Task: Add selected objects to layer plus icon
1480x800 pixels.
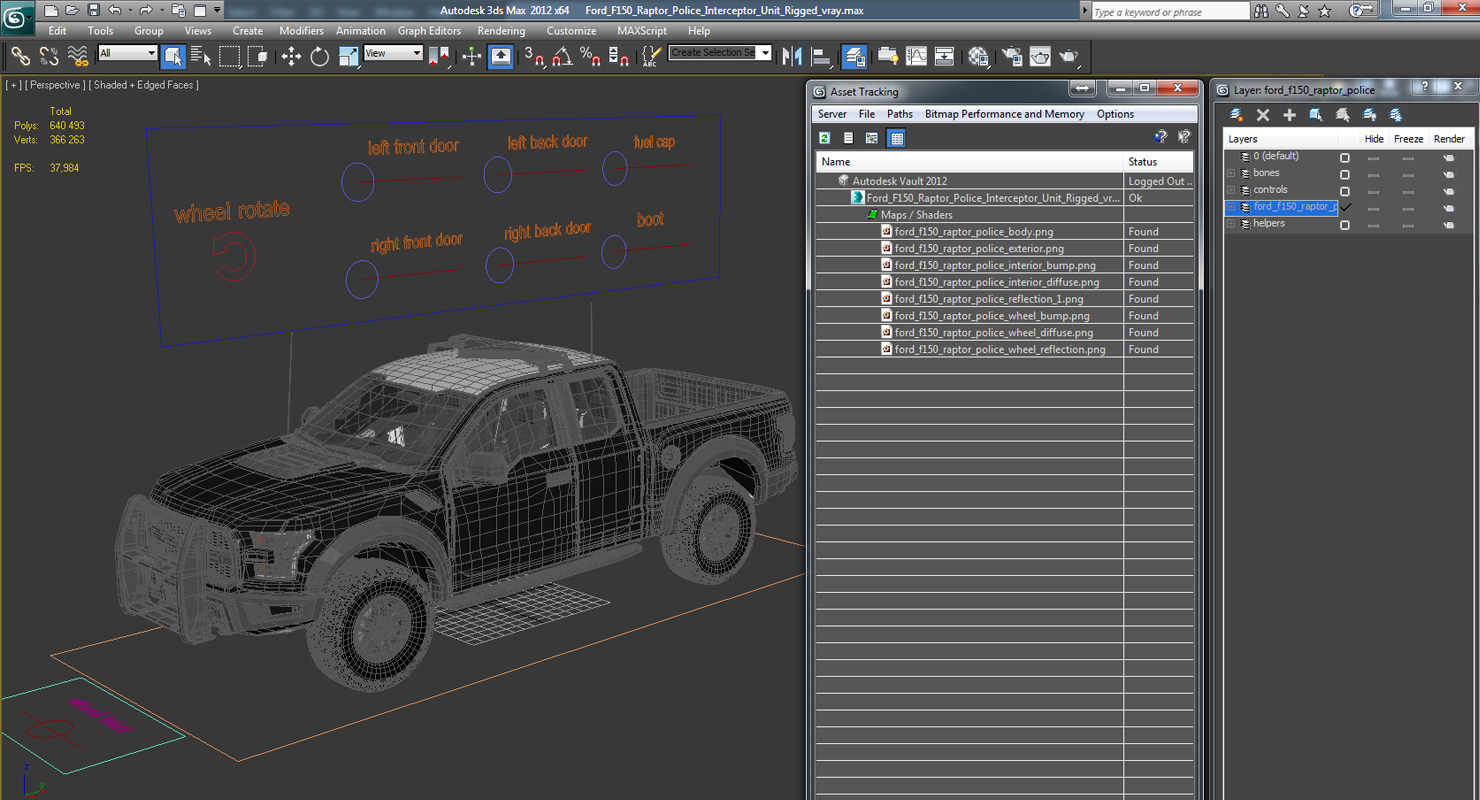Action: click(1289, 115)
